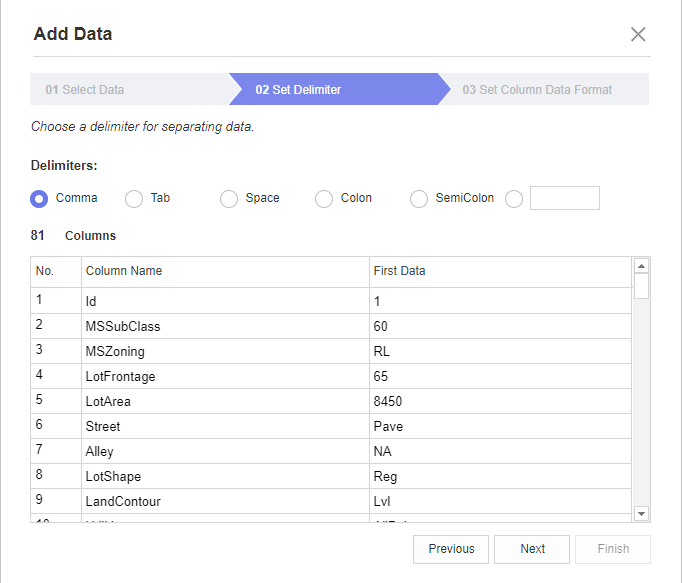Click the Column Name header
Screen dimensions: 682x583
click(124, 271)
